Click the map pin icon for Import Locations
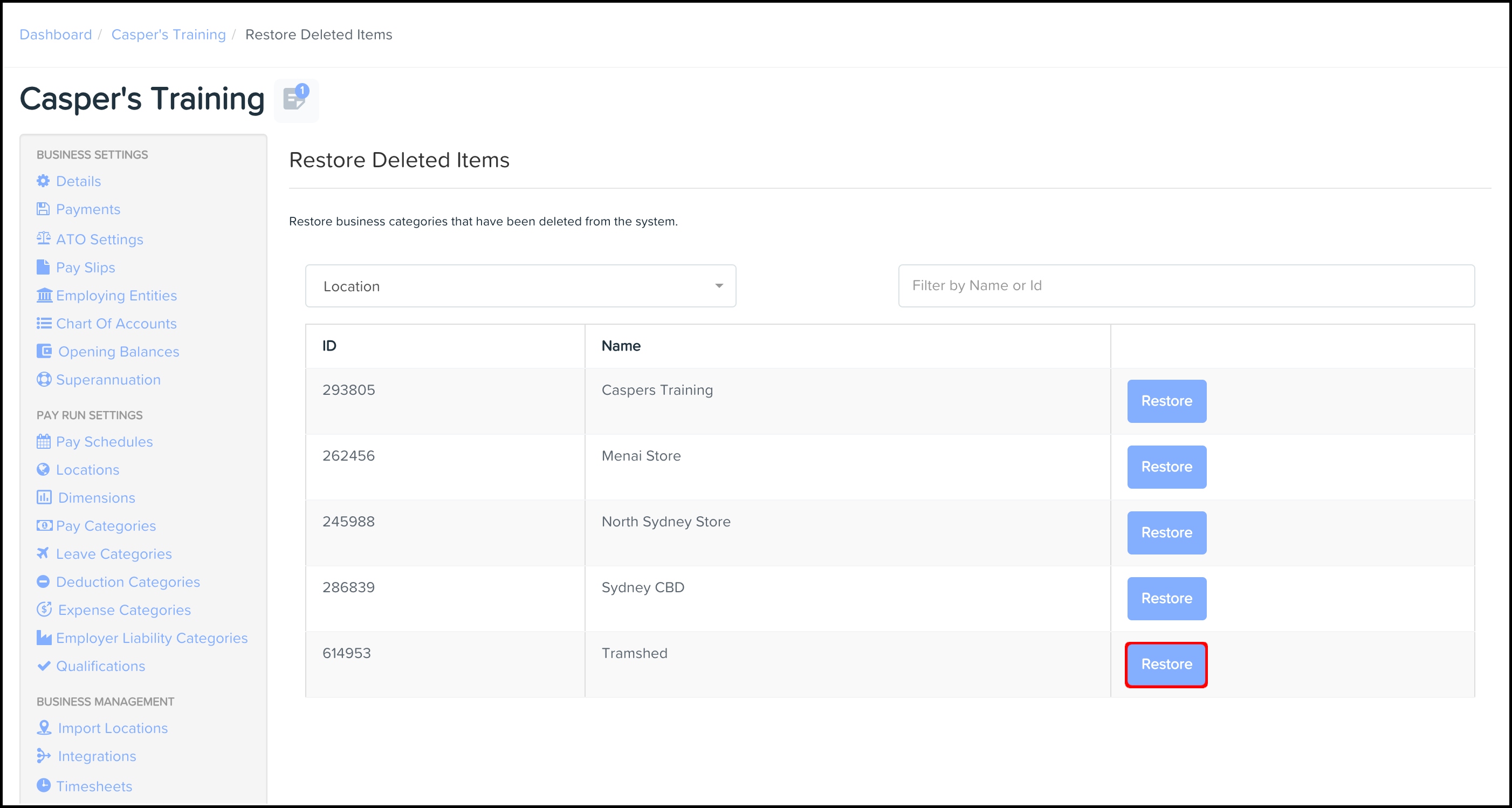The image size is (1512, 808). coord(44,728)
